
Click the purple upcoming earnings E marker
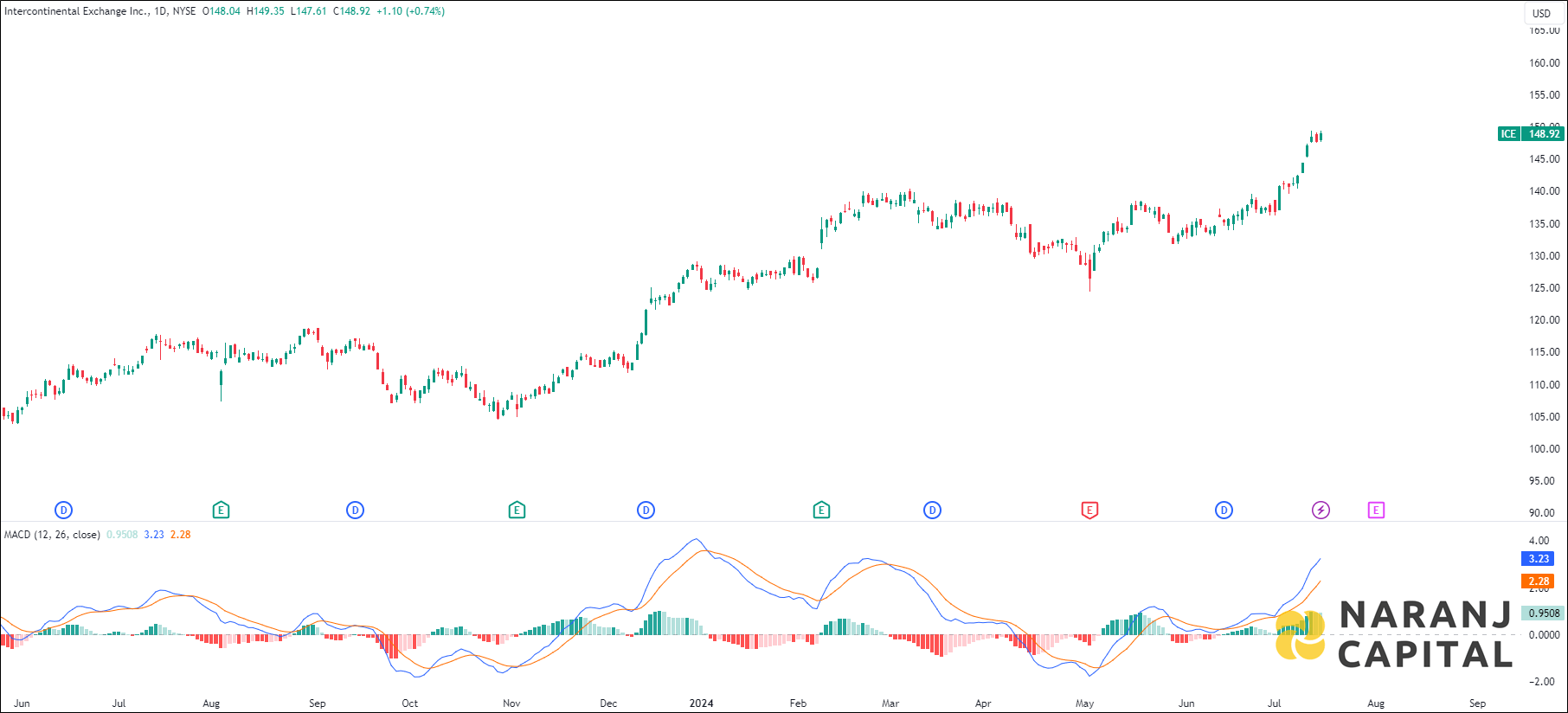1376,511
